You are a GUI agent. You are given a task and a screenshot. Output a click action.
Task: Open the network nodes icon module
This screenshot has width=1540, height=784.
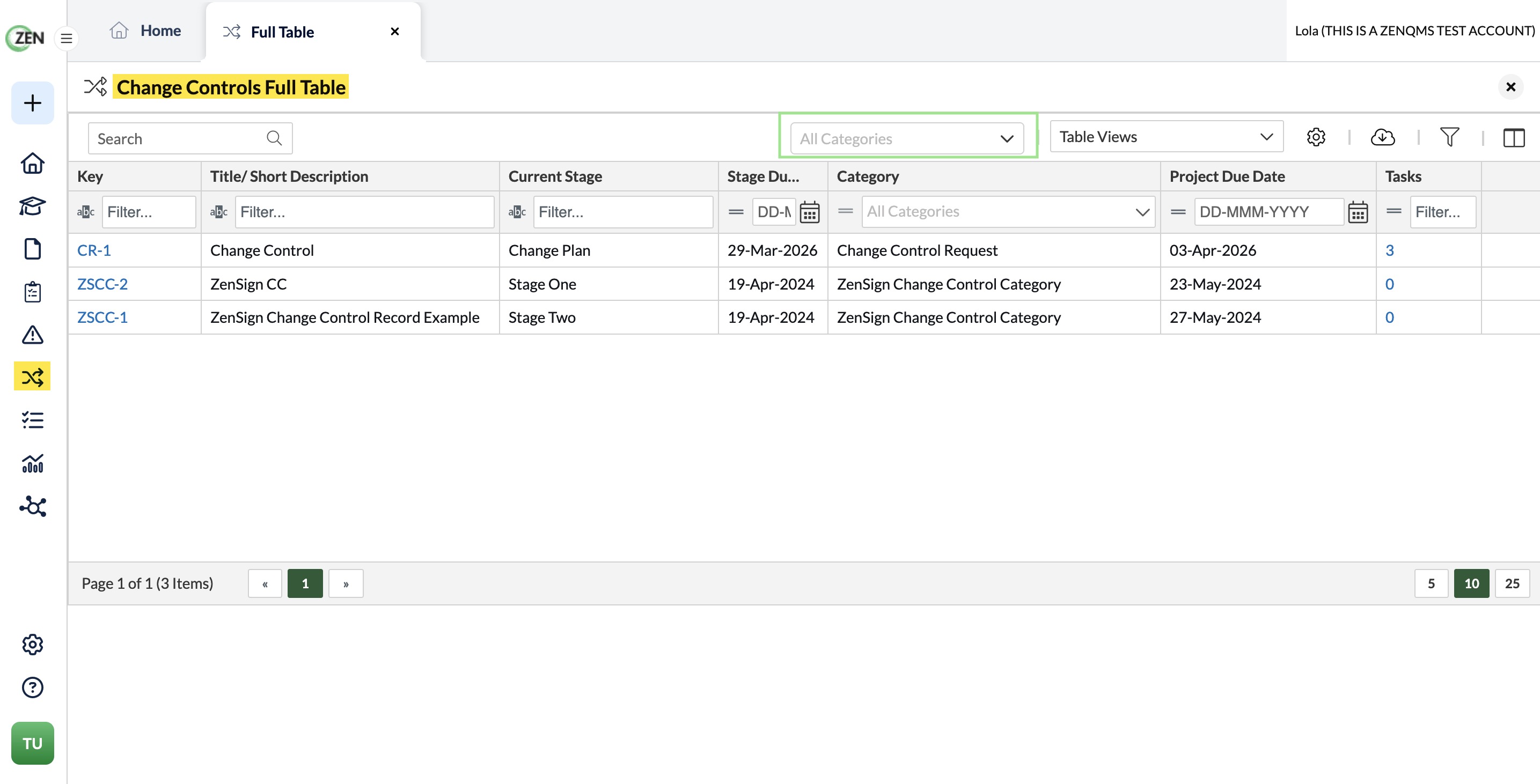(32, 506)
